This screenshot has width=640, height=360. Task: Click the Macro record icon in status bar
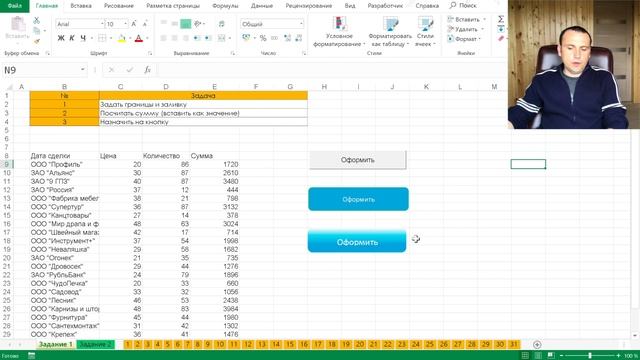tap(31, 356)
